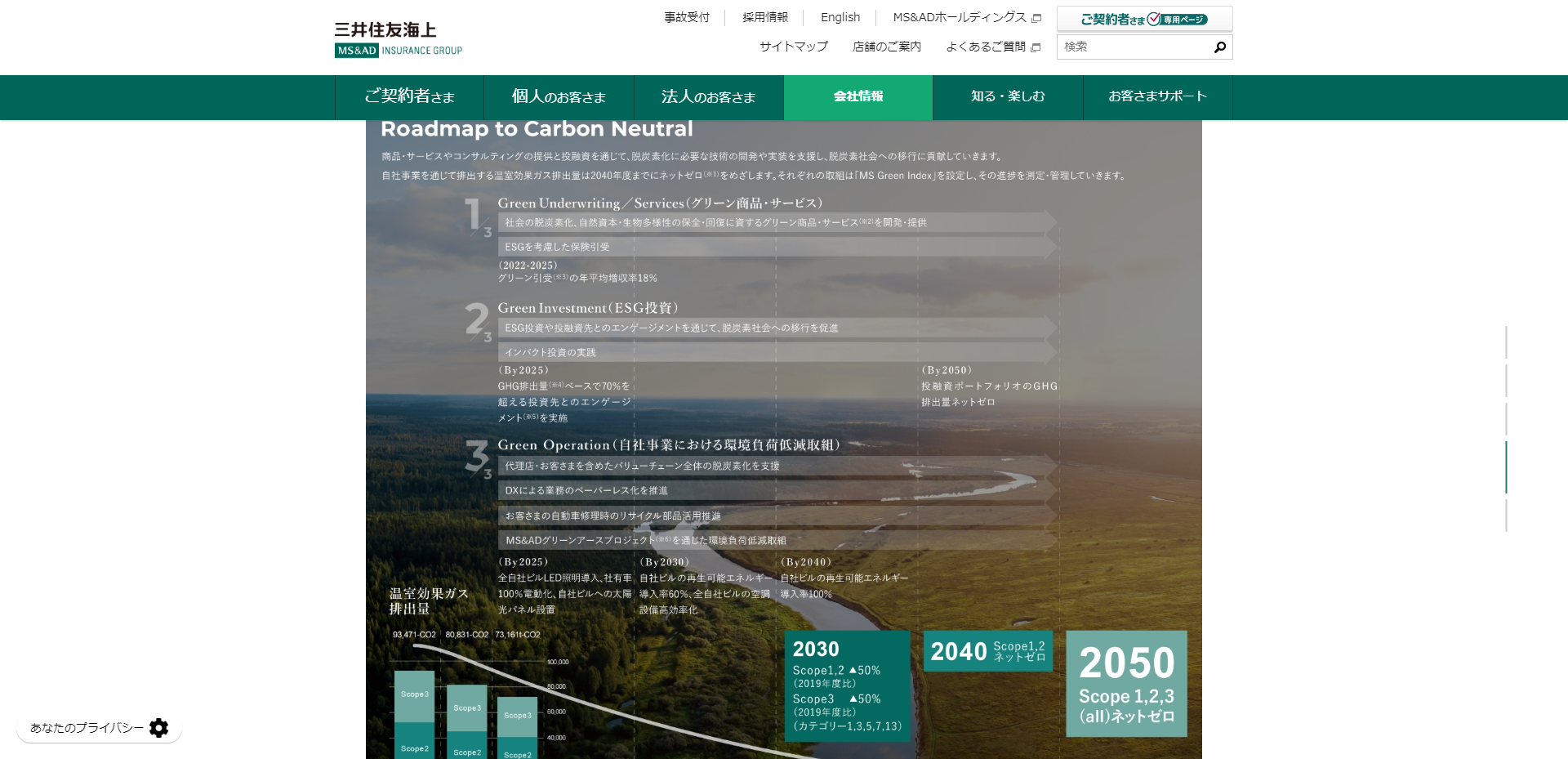Open the 法人のお客さま menu
1568x759 pixels.
pos(708,97)
